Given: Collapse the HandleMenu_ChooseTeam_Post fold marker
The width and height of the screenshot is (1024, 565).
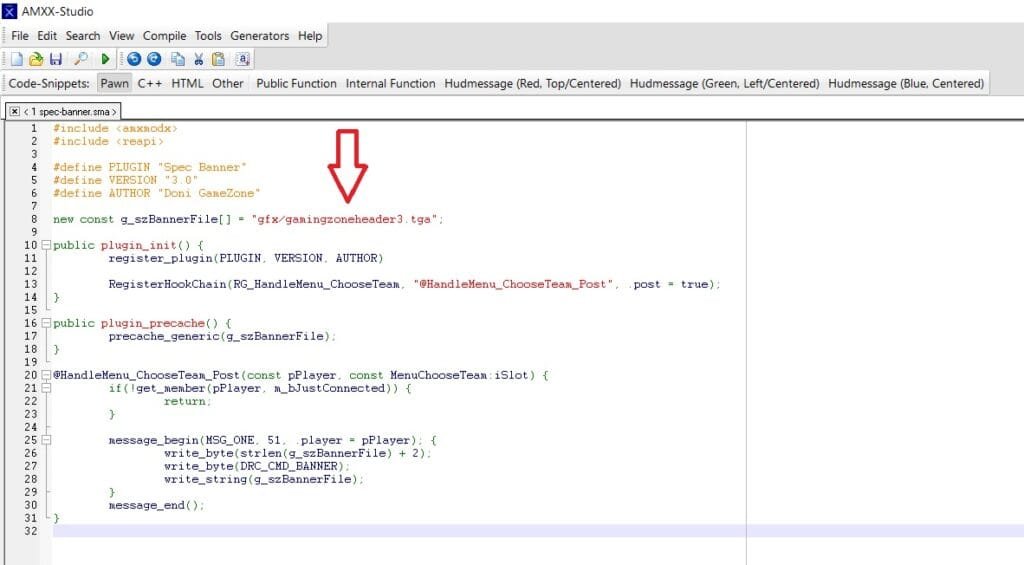Looking at the screenshot, I should [46, 375].
